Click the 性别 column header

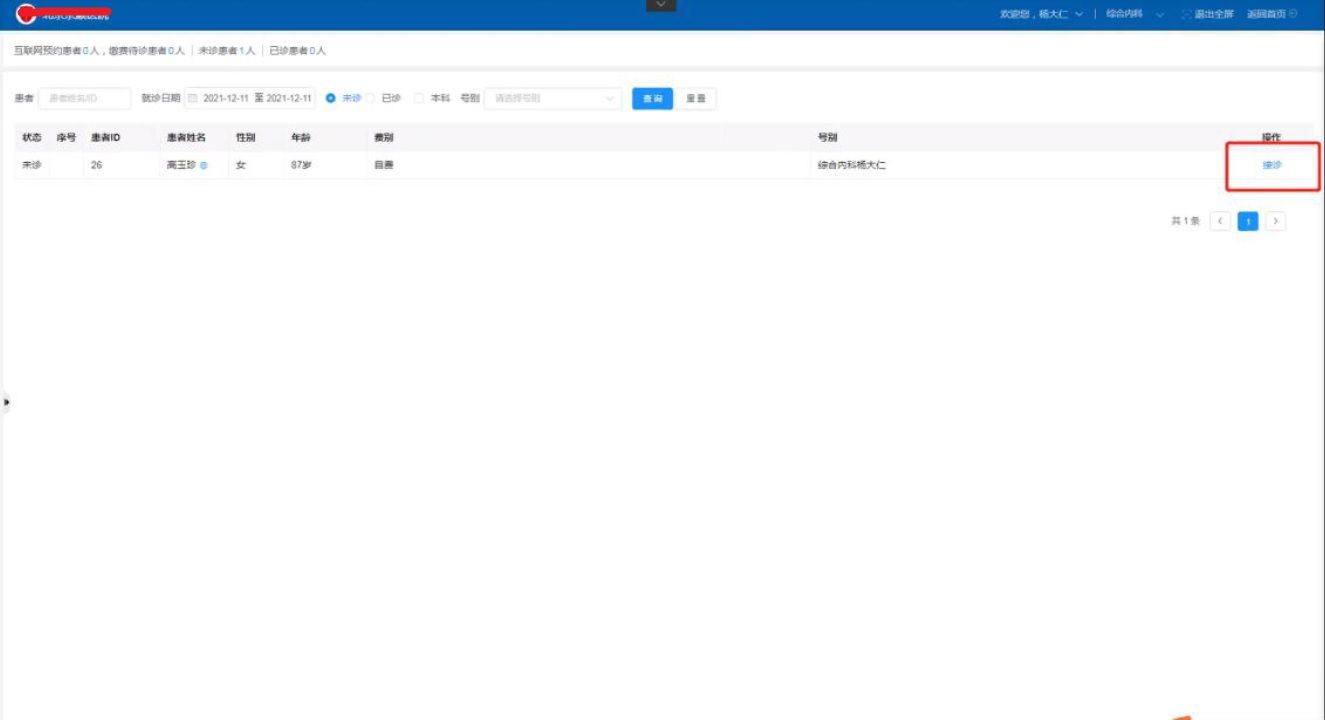pyautogui.click(x=245, y=137)
